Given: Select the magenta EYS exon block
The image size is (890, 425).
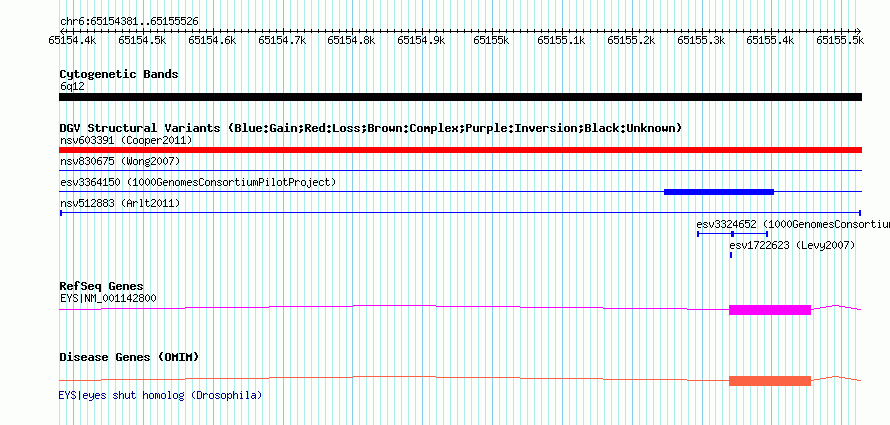Looking at the screenshot, I should pyautogui.click(x=770, y=310).
